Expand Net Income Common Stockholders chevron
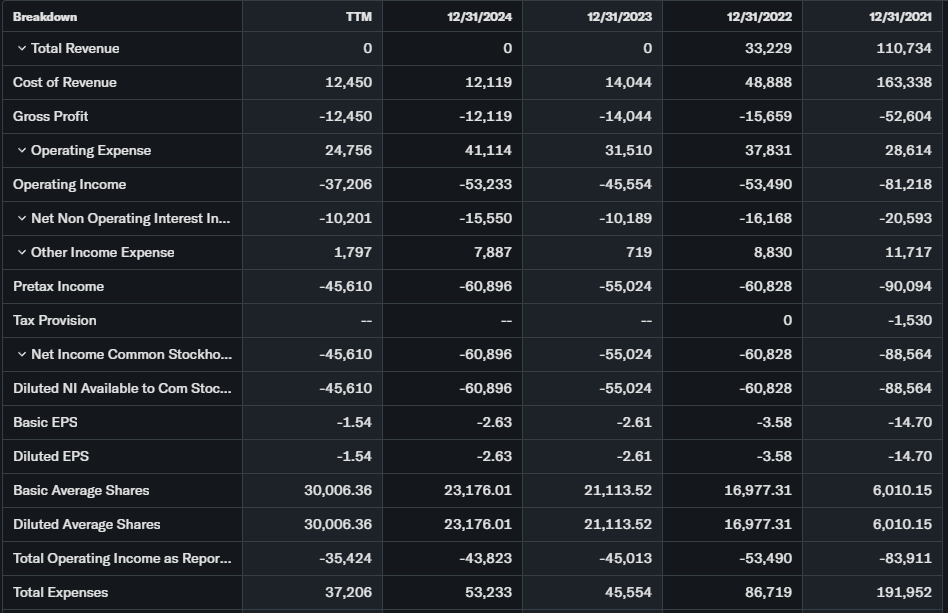 click(22, 355)
